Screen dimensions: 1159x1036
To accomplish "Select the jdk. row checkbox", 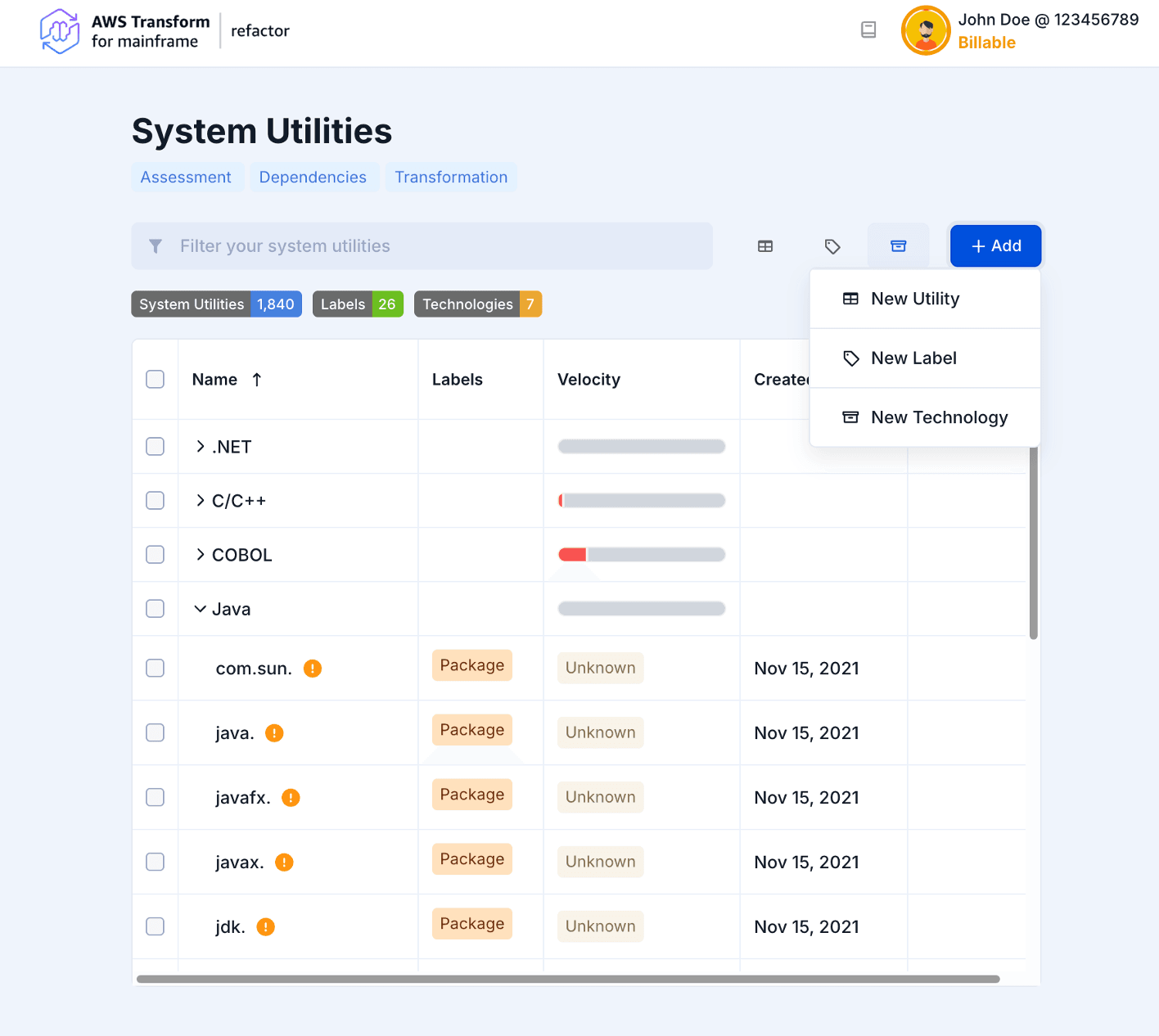I will (x=155, y=926).
